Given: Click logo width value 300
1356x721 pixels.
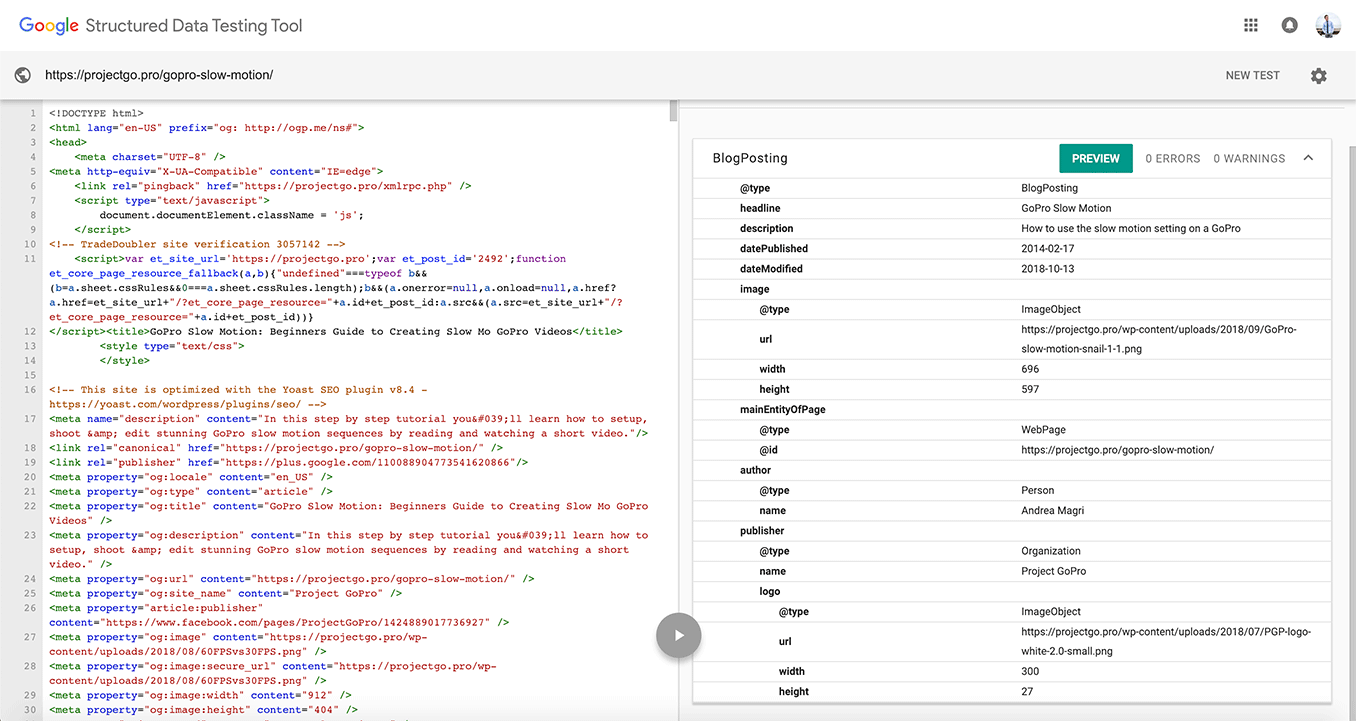Looking at the screenshot, I should pyautogui.click(x=1030, y=671).
